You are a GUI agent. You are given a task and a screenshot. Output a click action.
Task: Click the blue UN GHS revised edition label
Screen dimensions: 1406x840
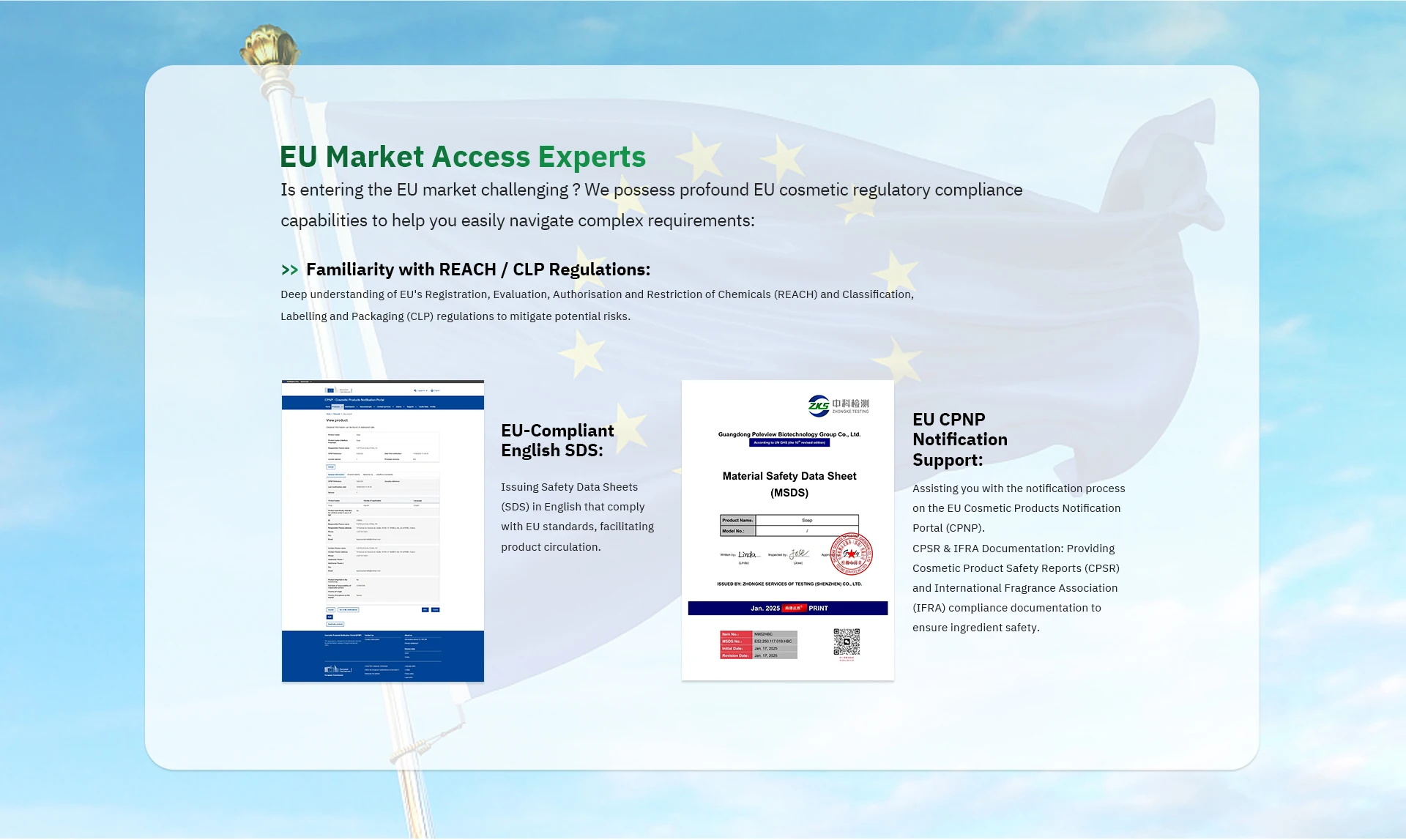tap(789, 443)
